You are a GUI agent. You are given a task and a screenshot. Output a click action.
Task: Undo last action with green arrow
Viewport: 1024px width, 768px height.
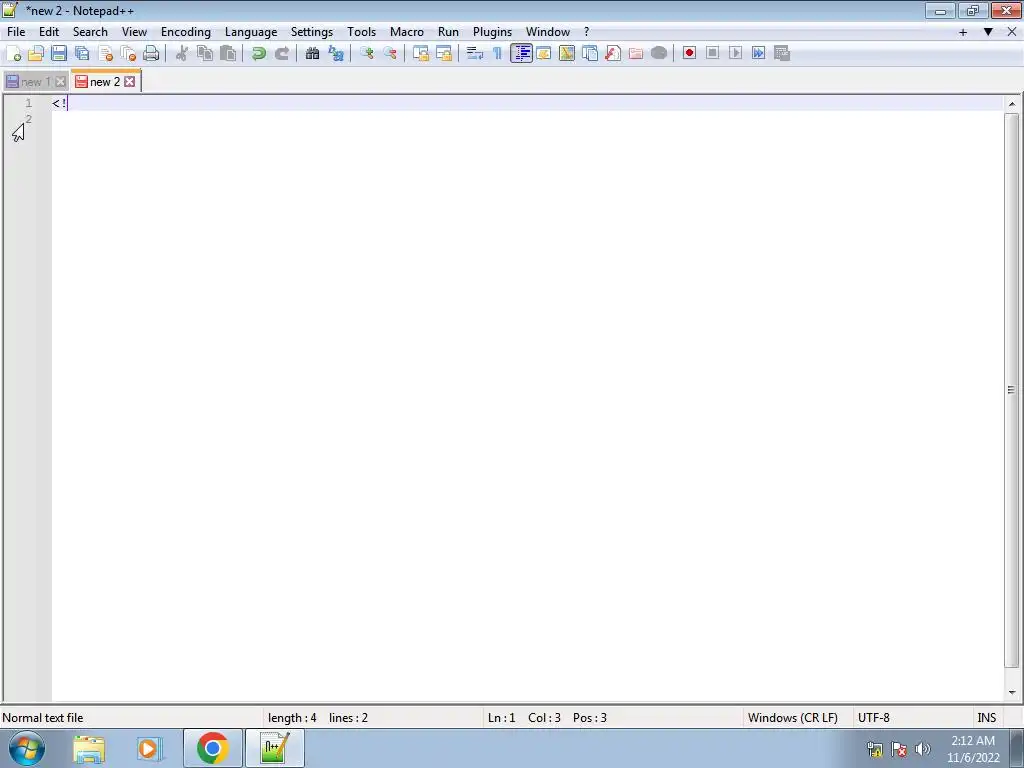259,54
